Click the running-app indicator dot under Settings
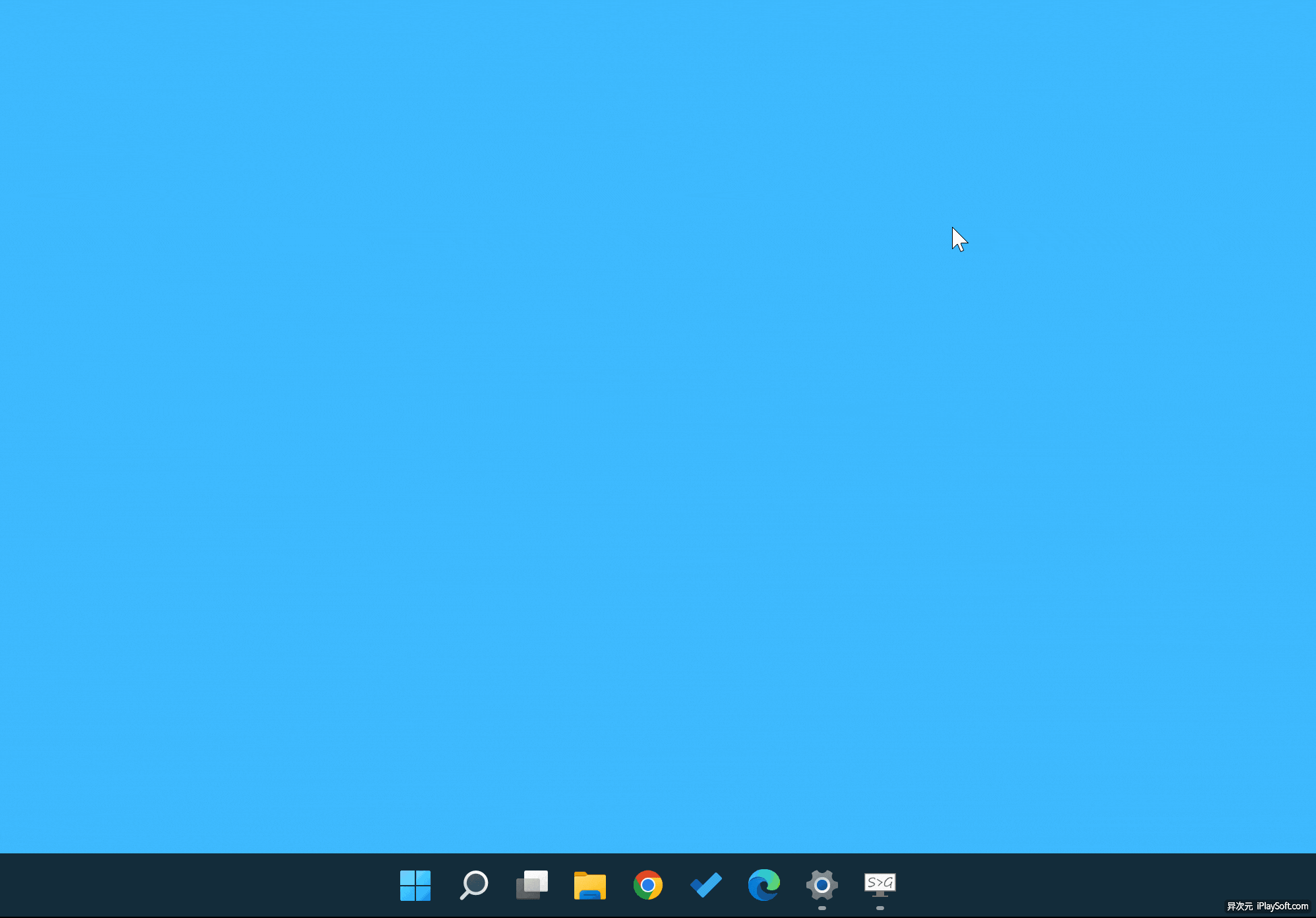The width and height of the screenshot is (1316, 918). pyautogui.click(x=821, y=907)
